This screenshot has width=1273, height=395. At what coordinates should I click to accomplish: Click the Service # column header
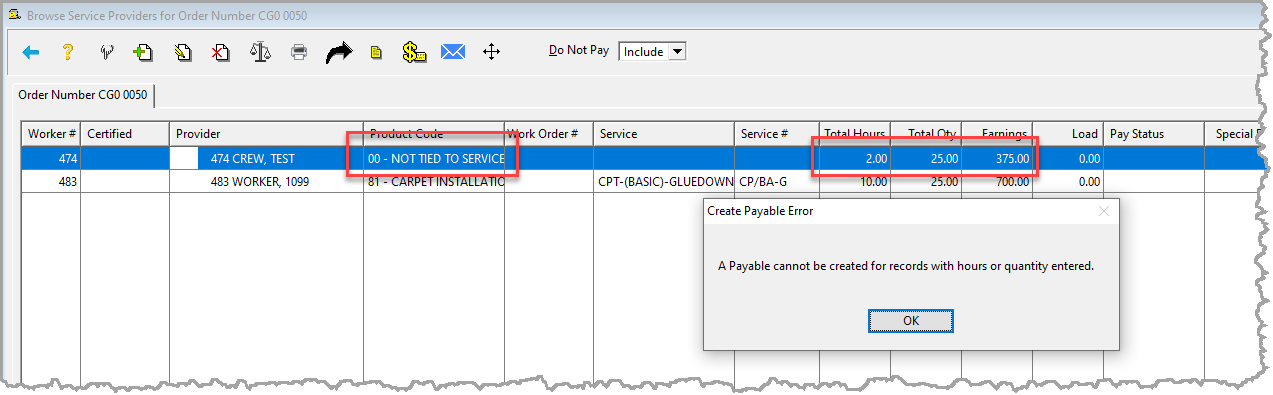[777, 134]
